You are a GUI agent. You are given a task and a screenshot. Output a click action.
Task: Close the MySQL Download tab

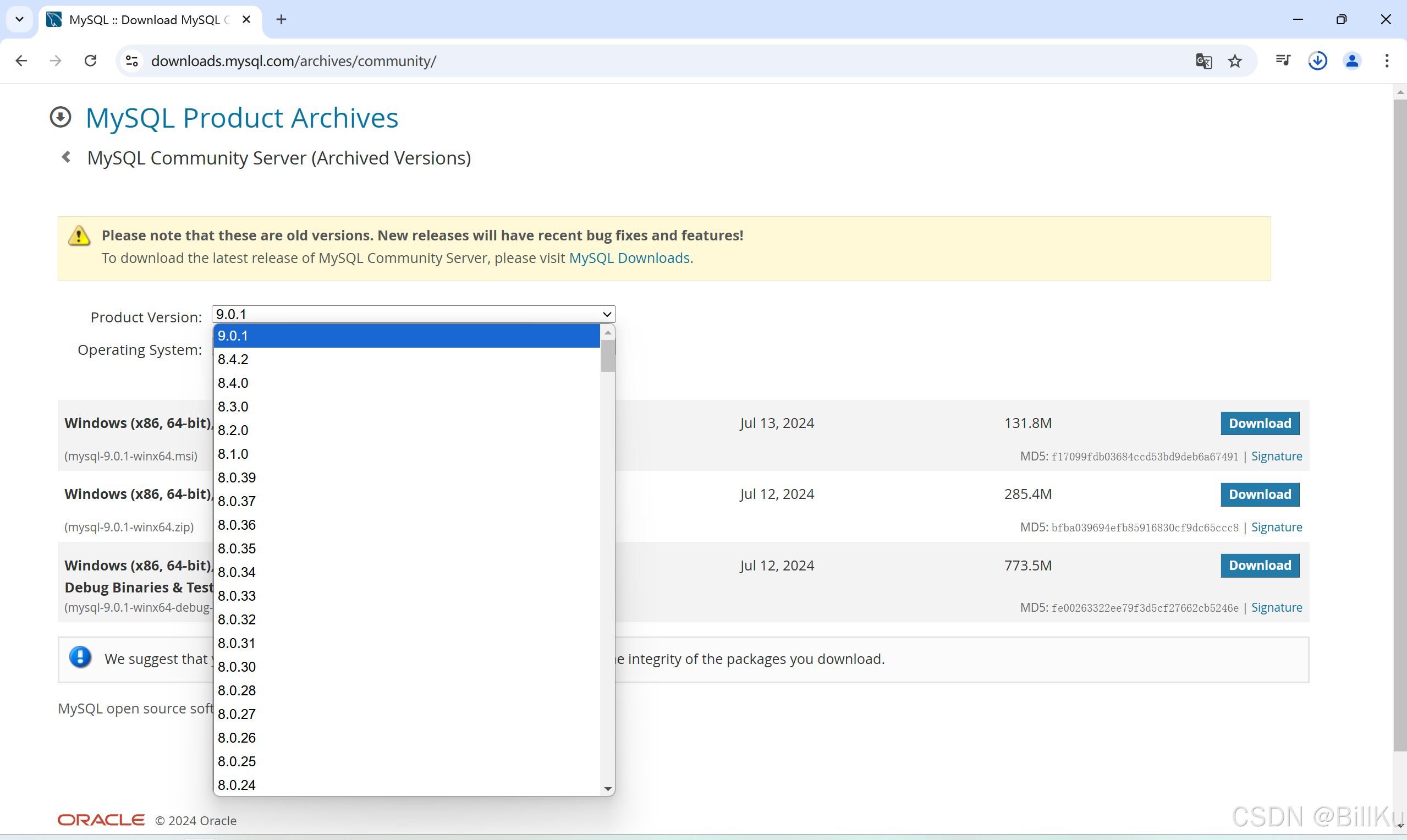(246, 19)
